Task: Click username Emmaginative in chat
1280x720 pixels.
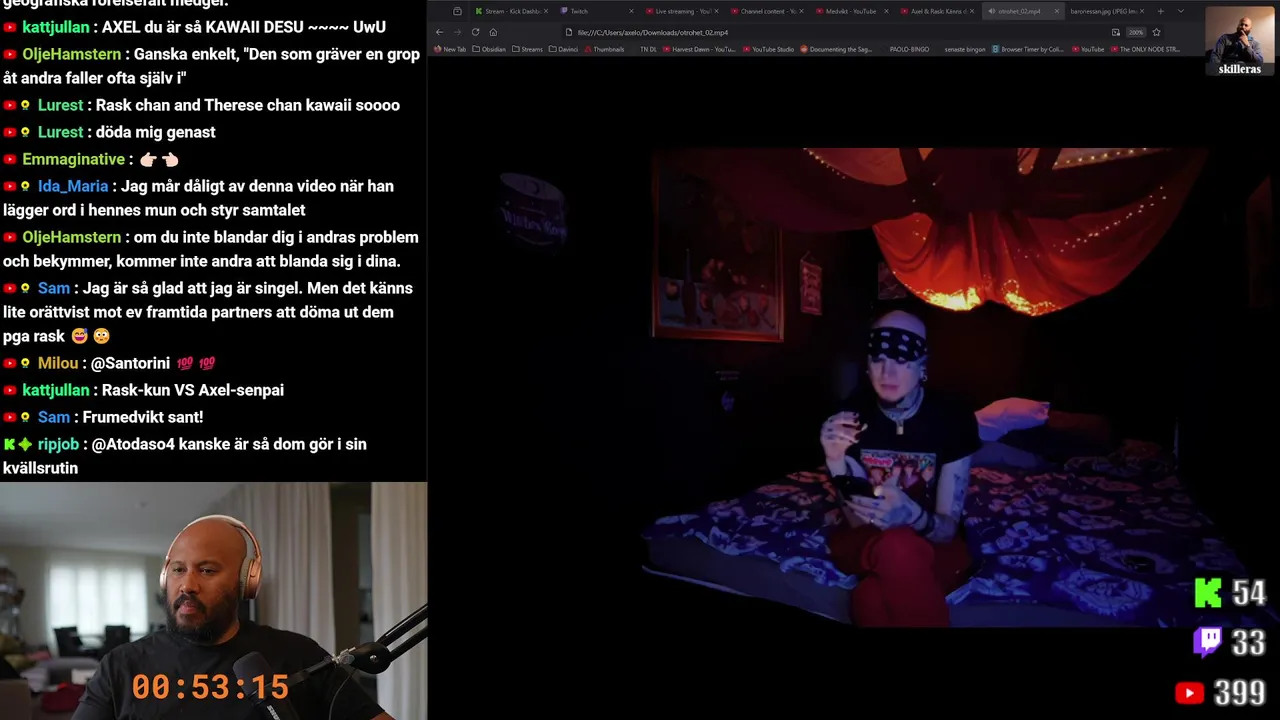Action: pyautogui.click(x=74, y=159)
